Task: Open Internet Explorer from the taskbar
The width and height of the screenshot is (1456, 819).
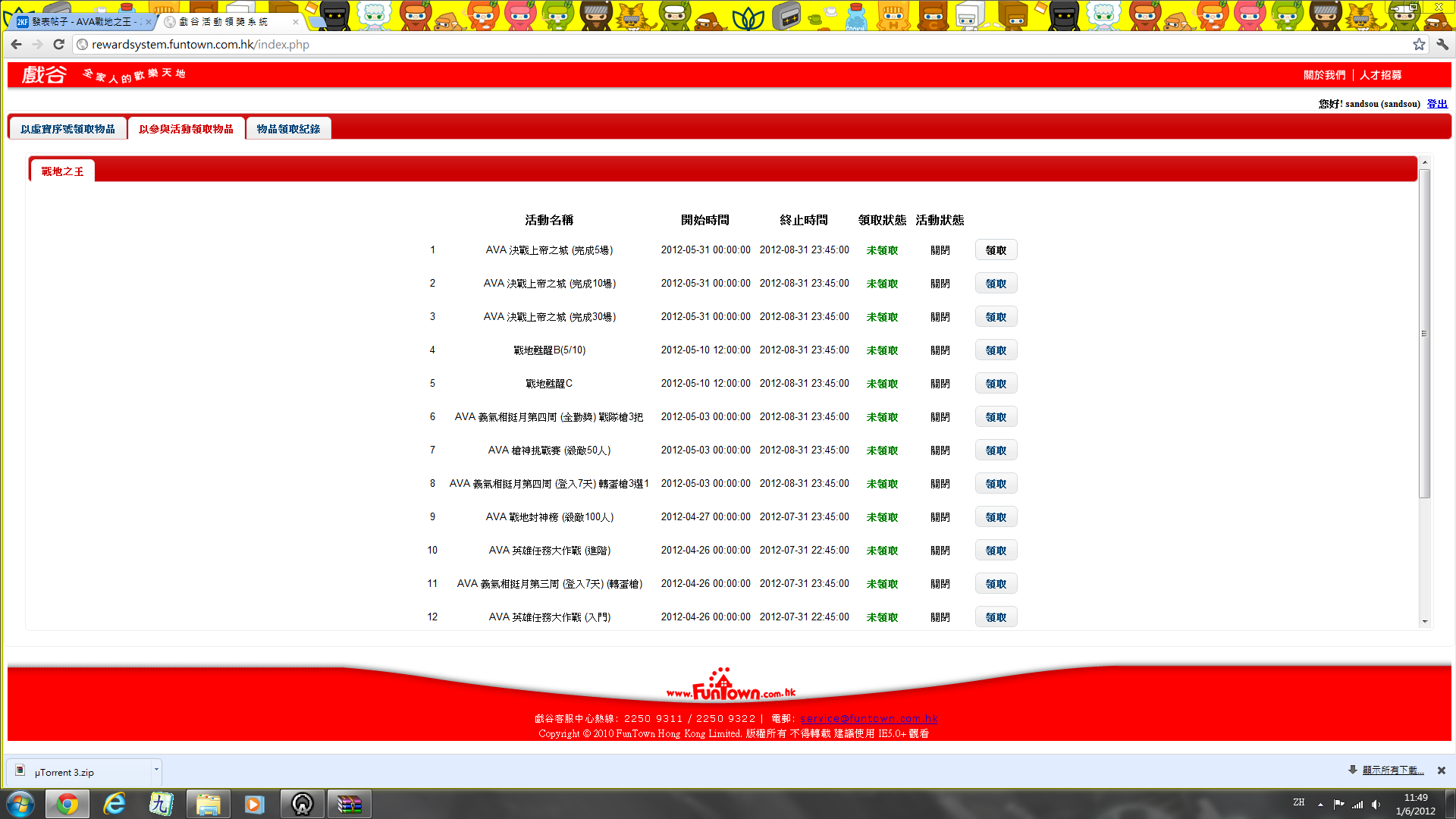Action: (x=115, y=804)
